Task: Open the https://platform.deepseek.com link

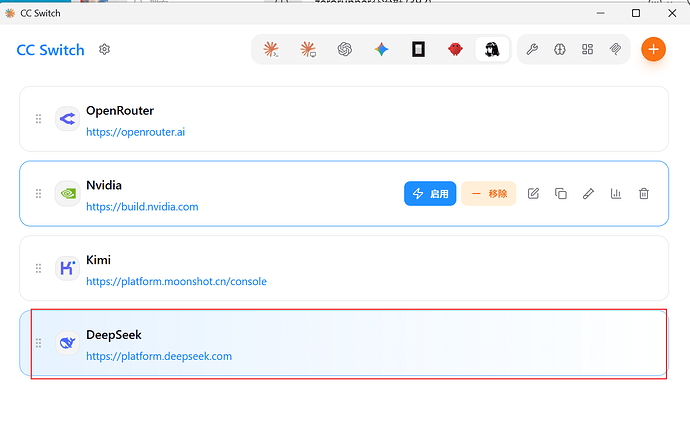Action: point(159,356)
